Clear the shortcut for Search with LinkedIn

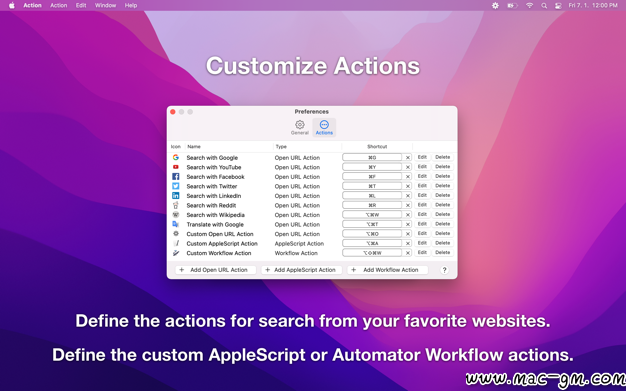[x=408, y=196]
